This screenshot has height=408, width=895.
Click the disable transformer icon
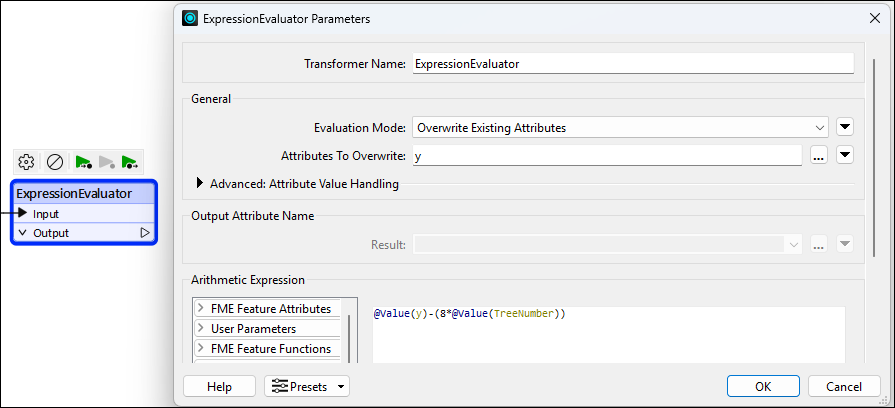pyautogui.click(x=55, y=162)
